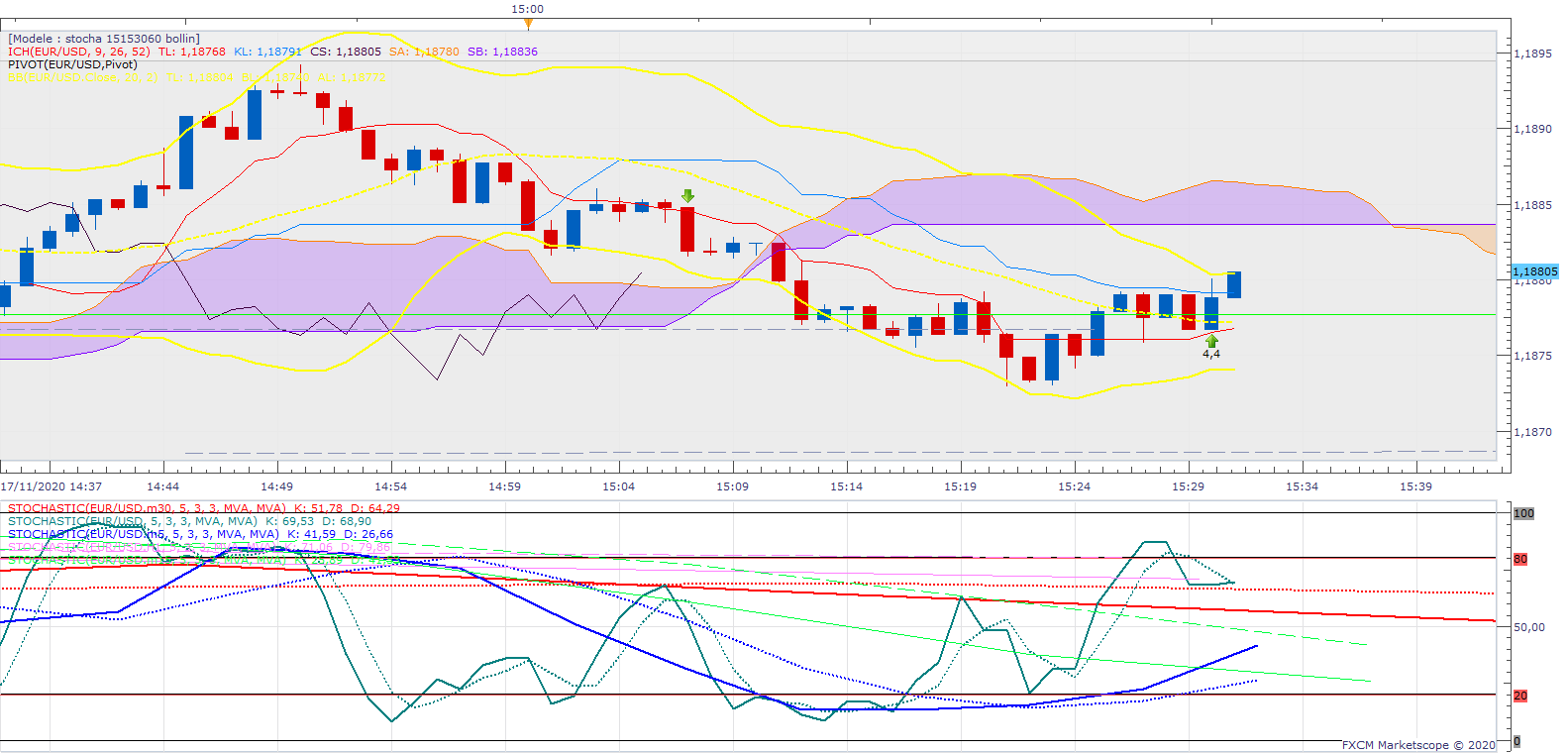Click the Ichimoku KL: 1,18791 value
This screenshot has height=753, width=1568.
coord(268,52)
